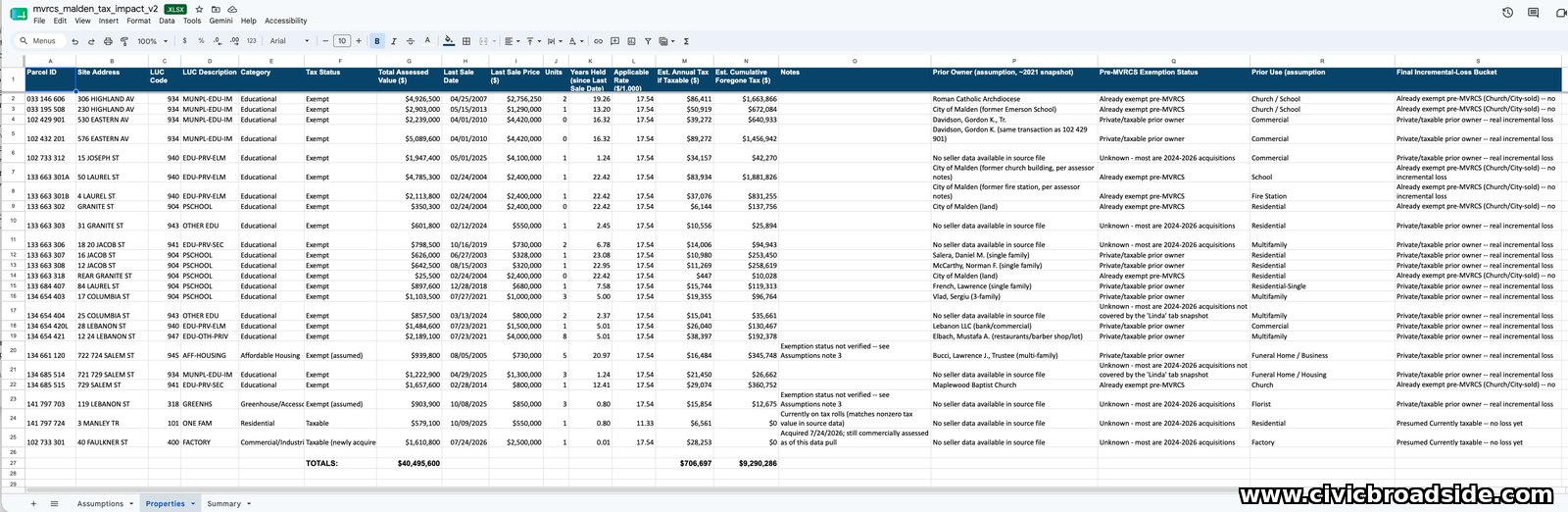This screenshot has height=512, width=1568.
Task: Click the document title
Action: (x=95, y=9)
